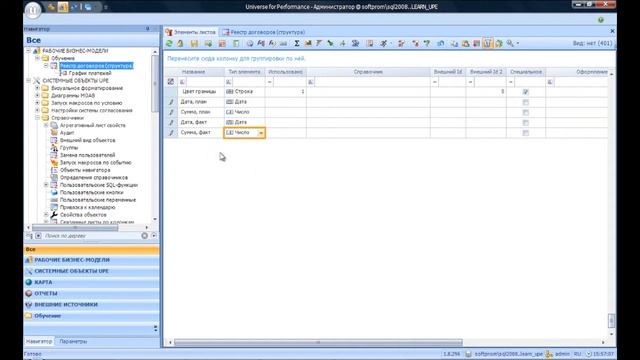640x360 pixels.
Task: Click the pencil icon for Сумма, факт row
Action: [171, 133]
